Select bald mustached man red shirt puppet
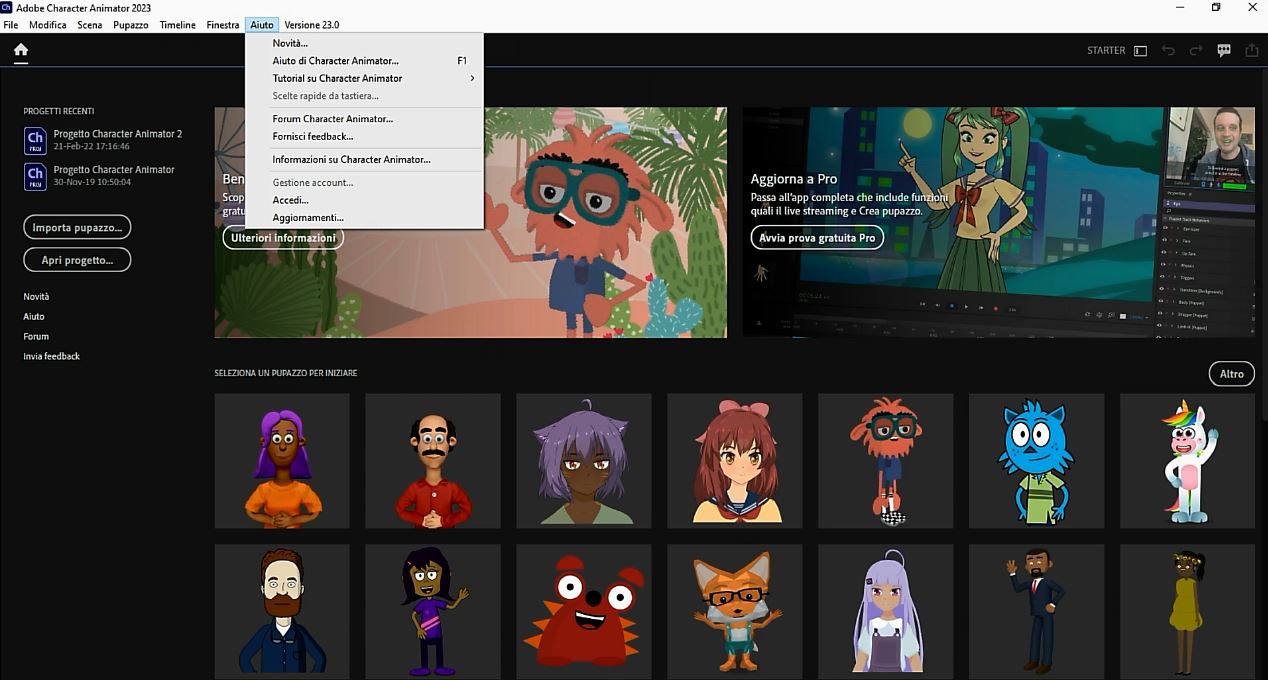Image resolution: width=1268 pixels, height=680 pixels. pos(433,461)
